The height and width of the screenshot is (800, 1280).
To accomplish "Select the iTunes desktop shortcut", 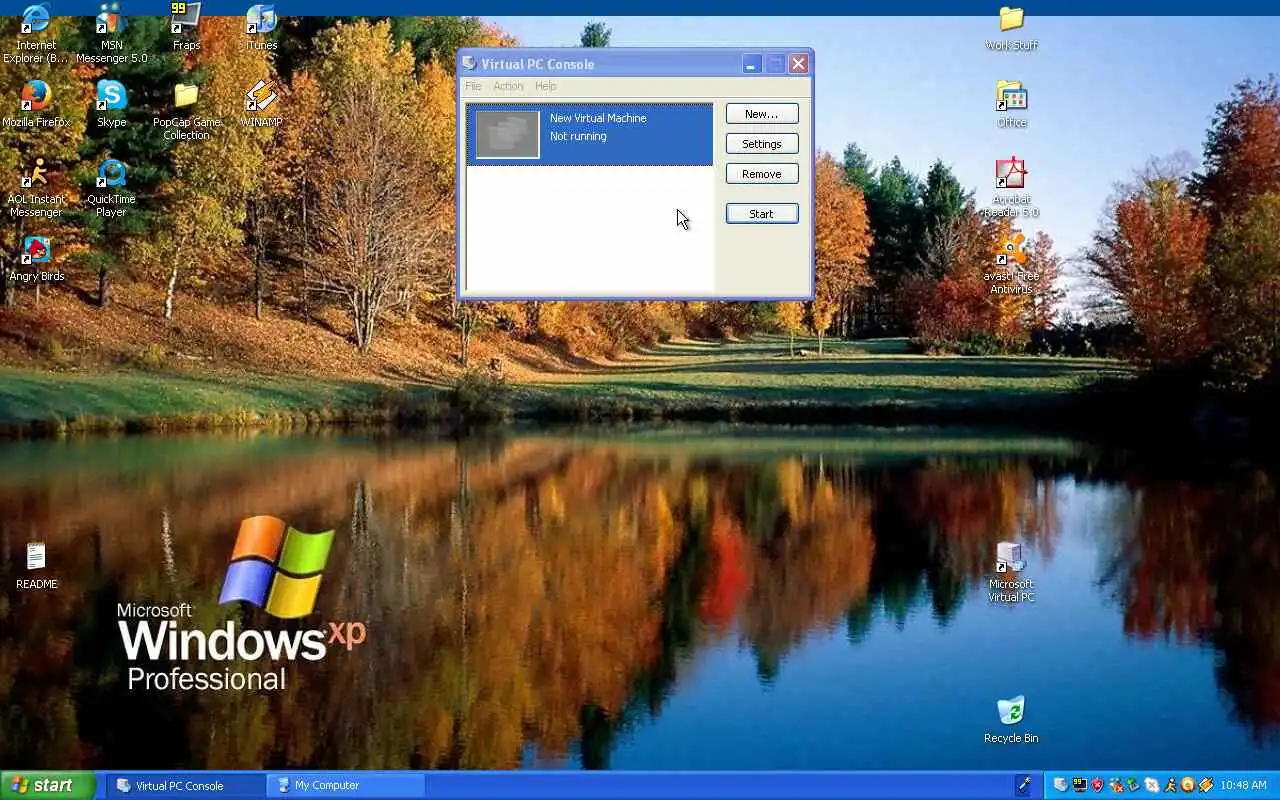I will pos(261,28).
